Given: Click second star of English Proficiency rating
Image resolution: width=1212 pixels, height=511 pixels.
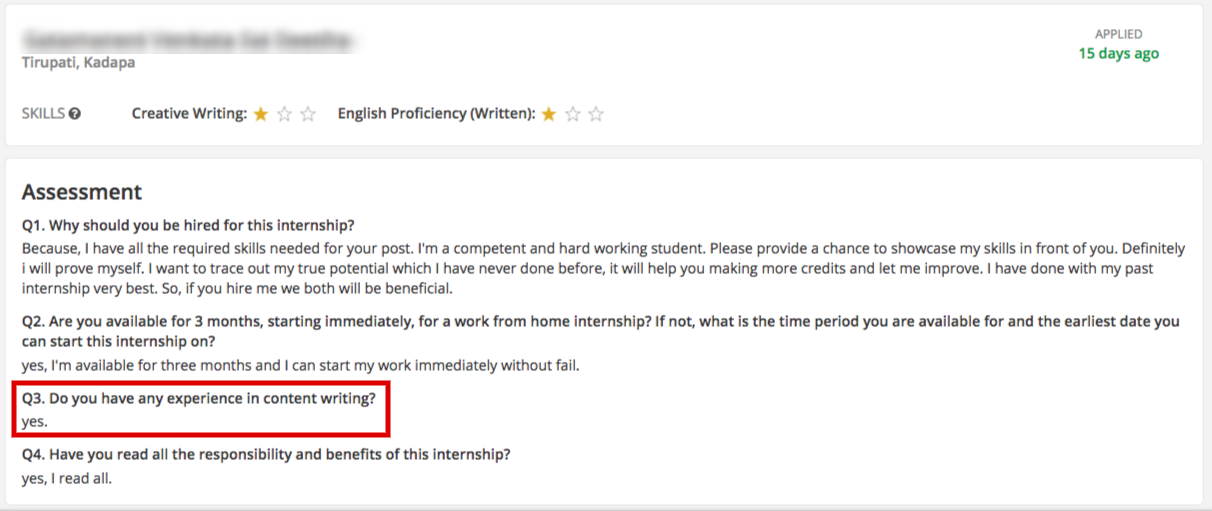Looking at the screenshot, I should 572,114.
